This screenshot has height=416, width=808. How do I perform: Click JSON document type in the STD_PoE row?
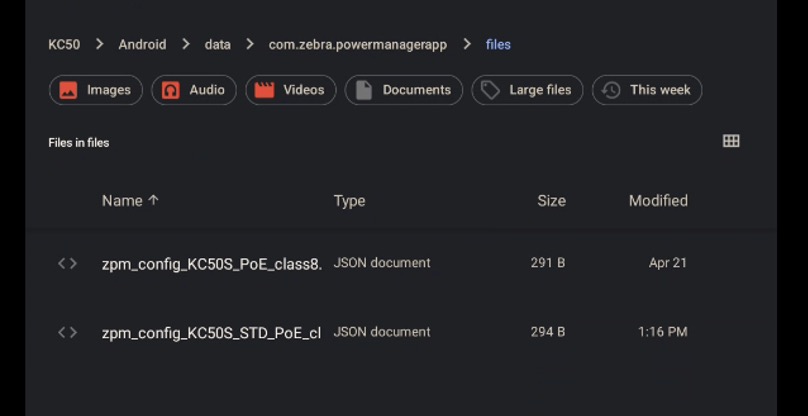[382, 332]
